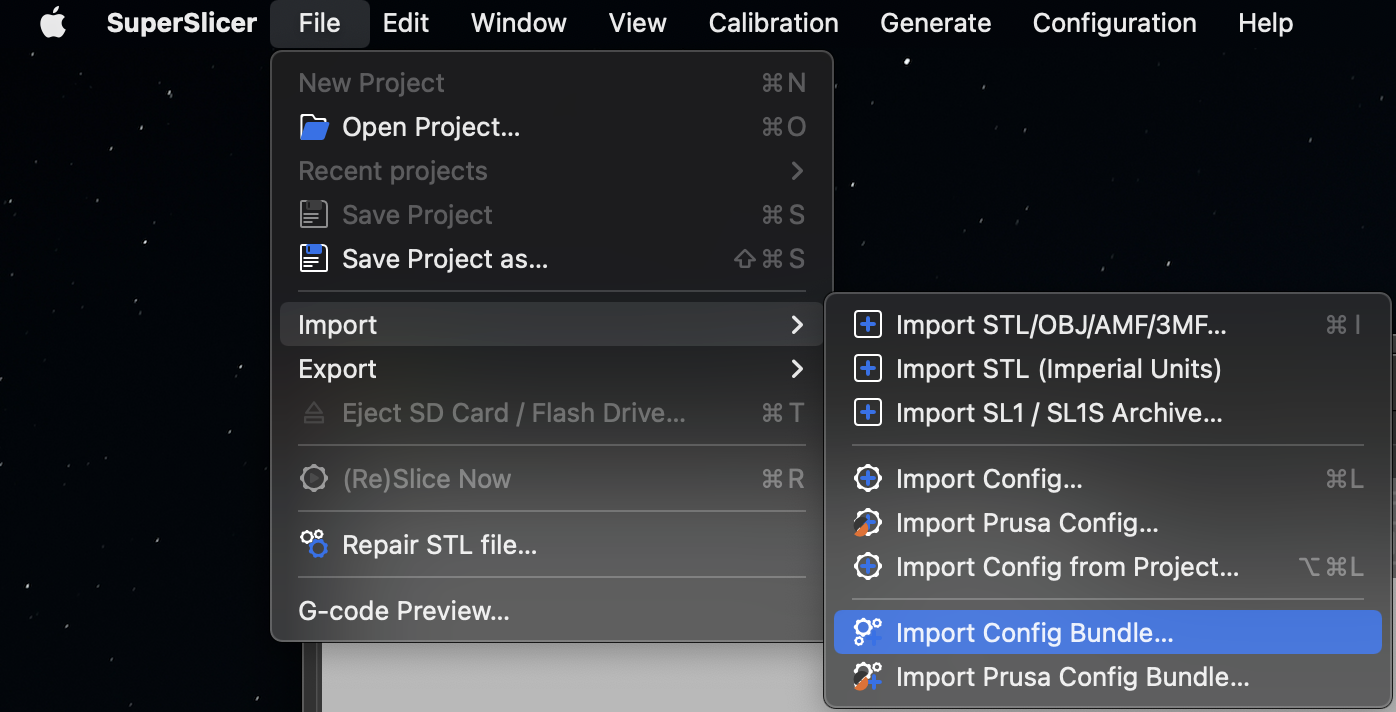
Task: Expand the Import submenu arrow
Action: 797,324
